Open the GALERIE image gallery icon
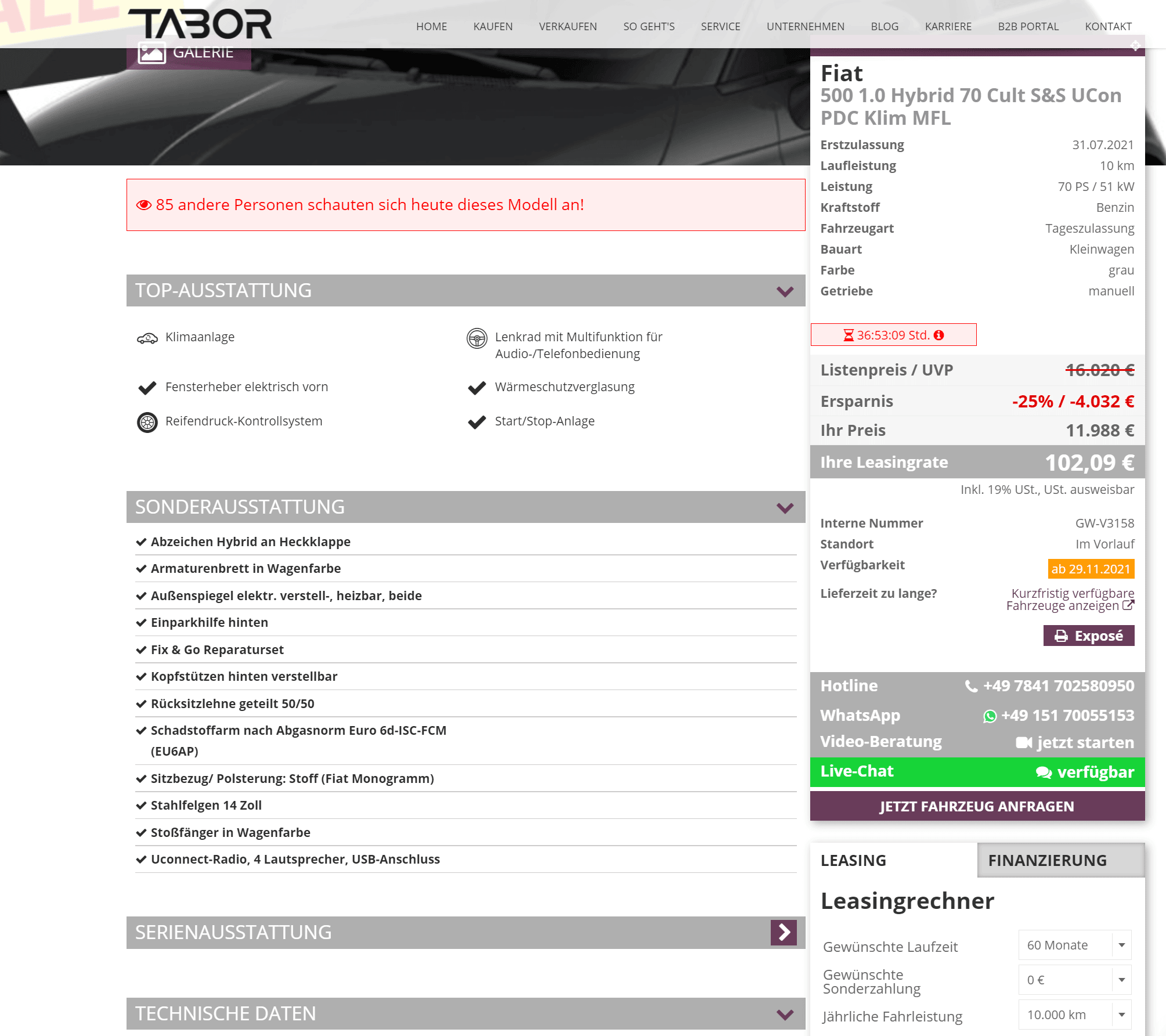This screenshot has width=1166, height=1036. coord(152,52)
